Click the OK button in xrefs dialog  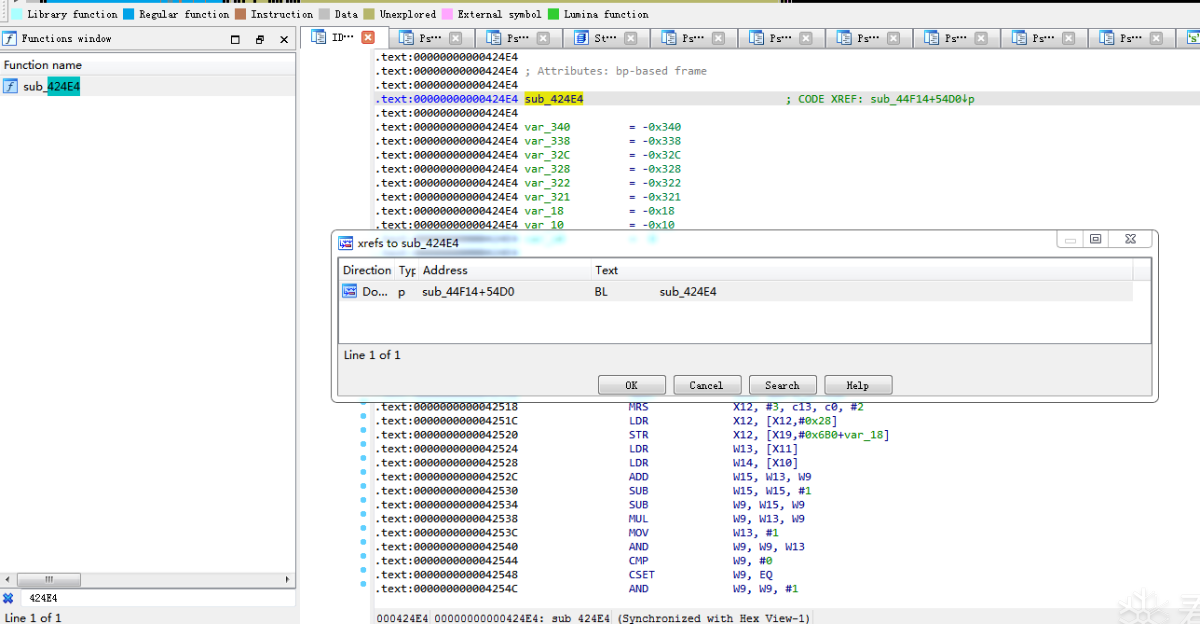[631, 385]
